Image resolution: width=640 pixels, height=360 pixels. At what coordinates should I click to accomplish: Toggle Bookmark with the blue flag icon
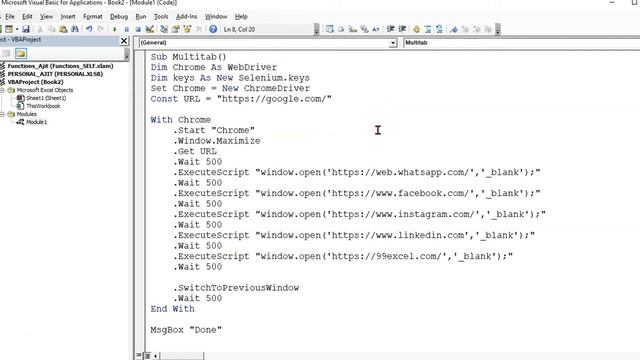453,29
